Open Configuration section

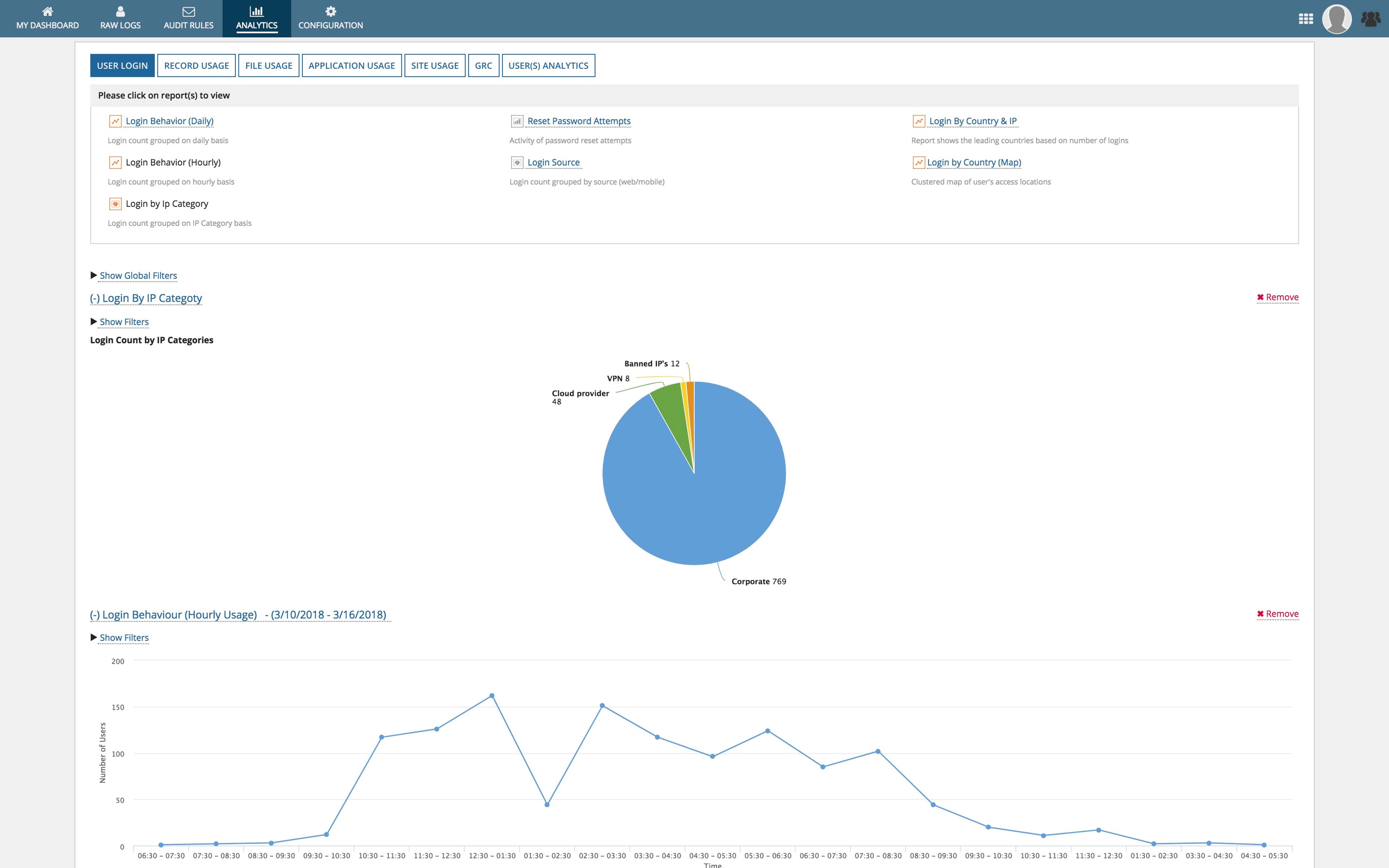[331, 18]
